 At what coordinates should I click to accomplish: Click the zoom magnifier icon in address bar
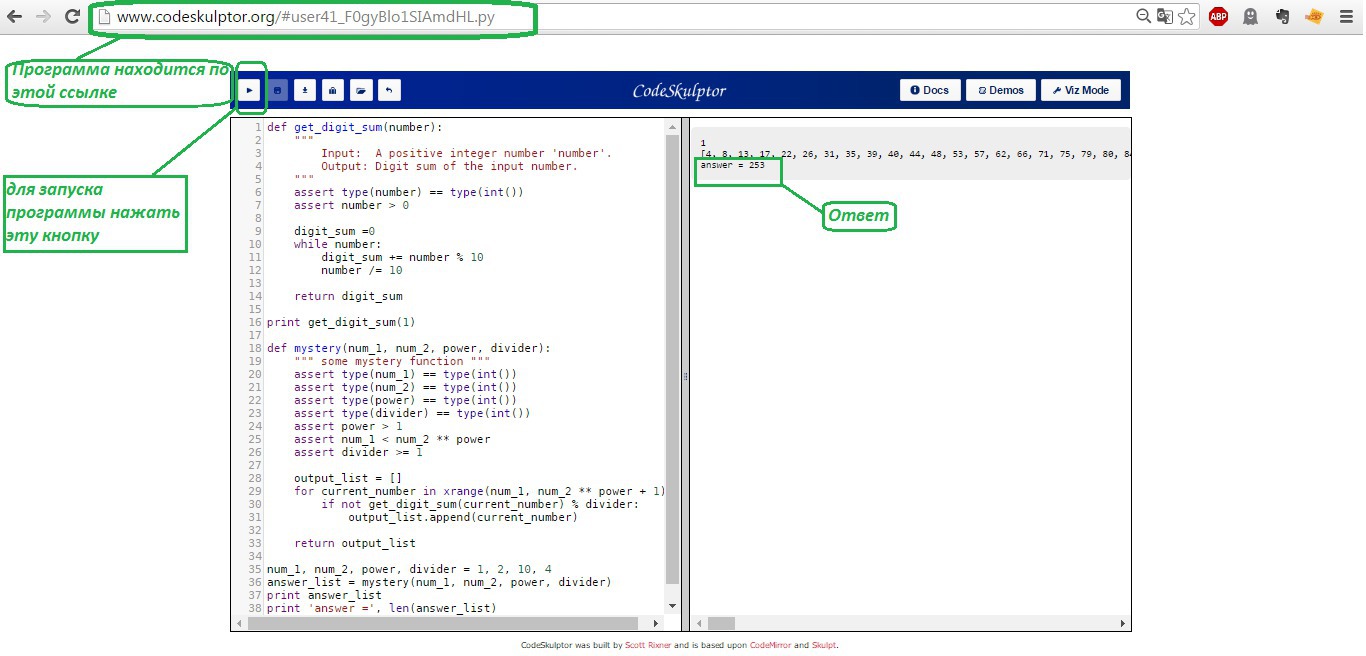pyautogui.click(x=1144, y=16)
